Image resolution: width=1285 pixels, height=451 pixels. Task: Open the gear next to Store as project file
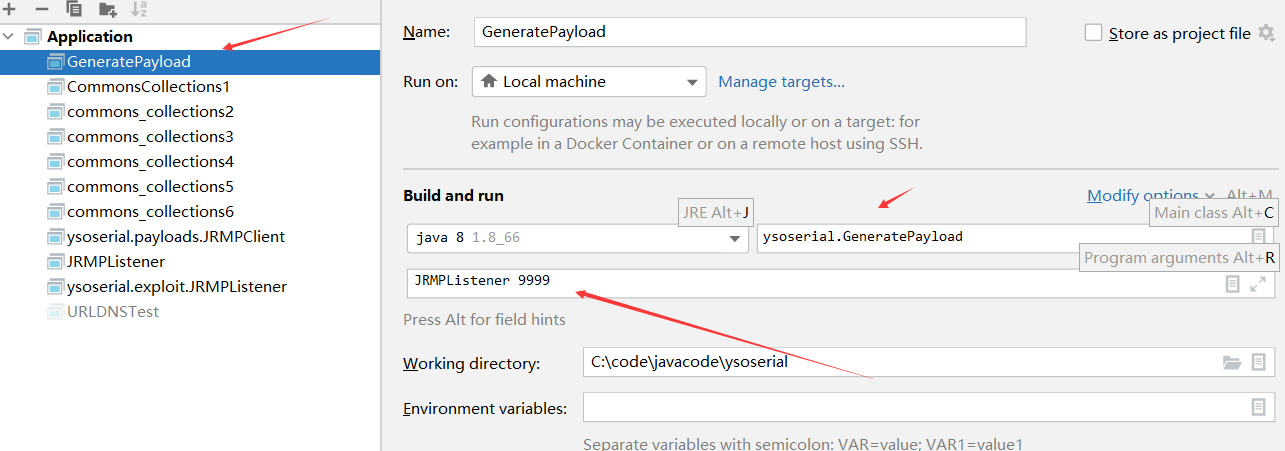click(1266, 33)
